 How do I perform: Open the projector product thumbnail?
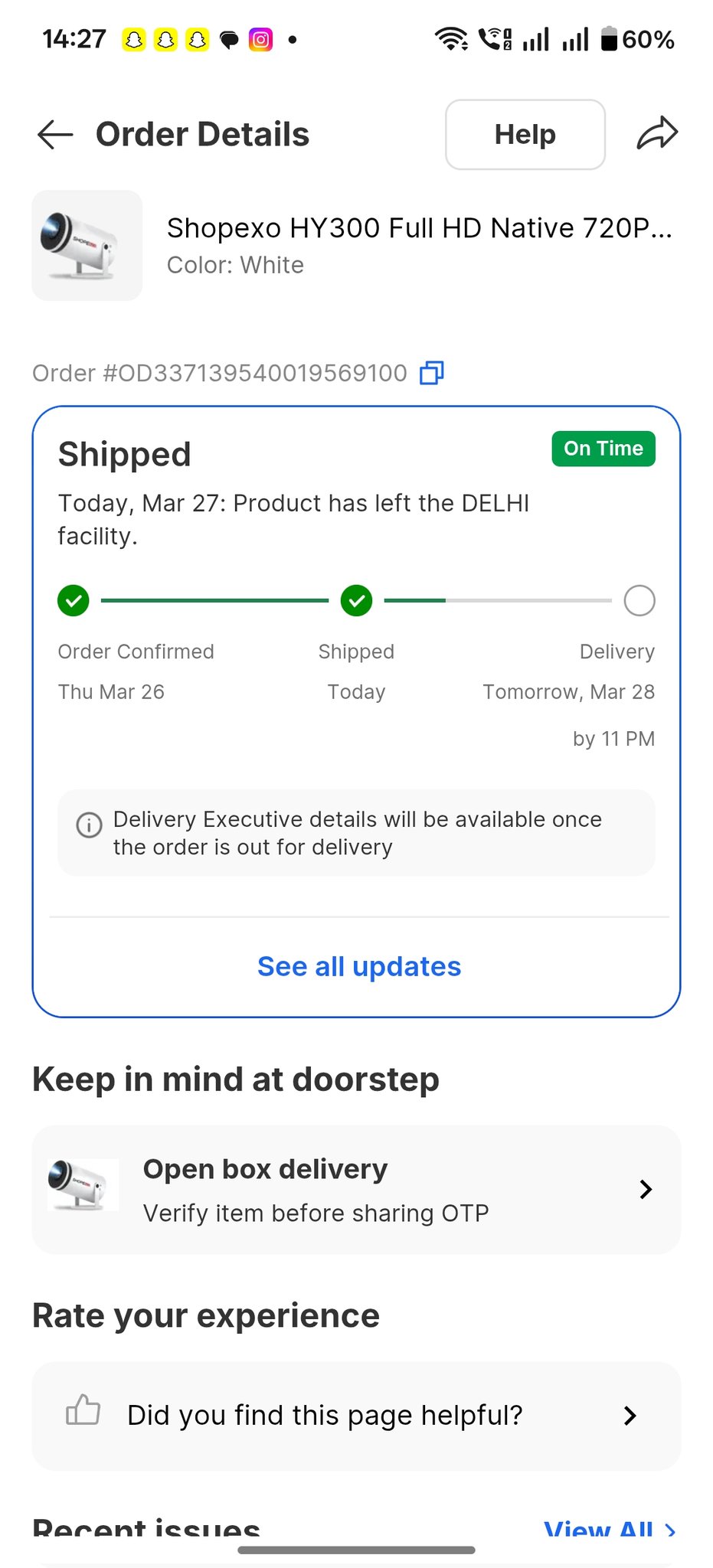coord(87,245)
